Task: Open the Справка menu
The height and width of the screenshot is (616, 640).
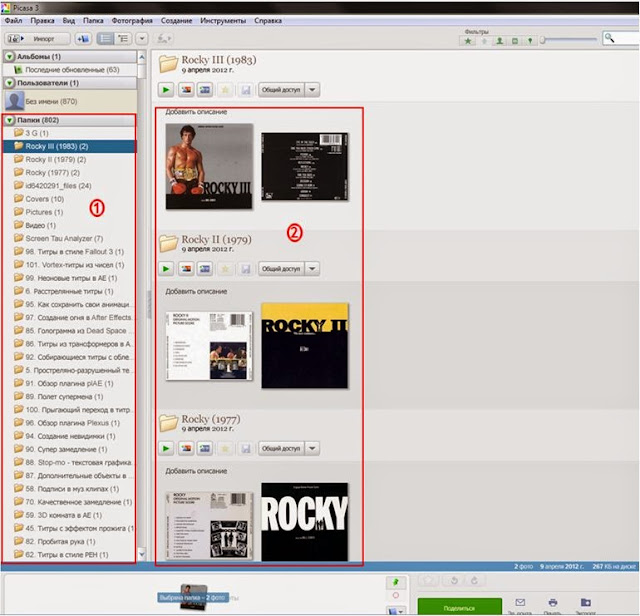Action: pos(268,20)
